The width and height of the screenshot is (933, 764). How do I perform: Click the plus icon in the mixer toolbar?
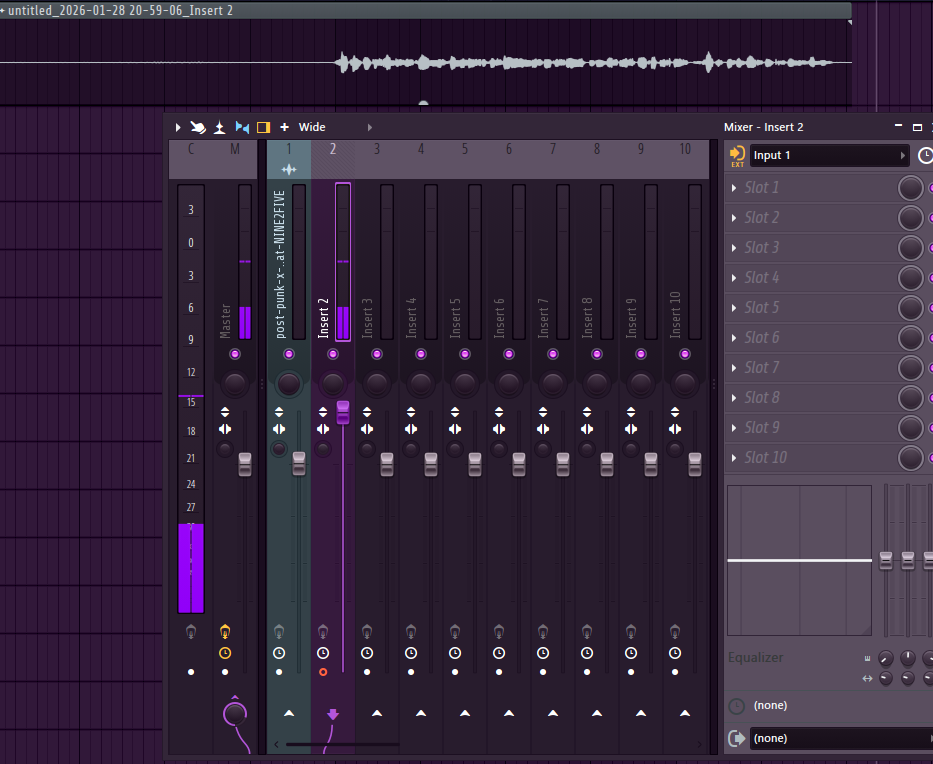(285, 127)
